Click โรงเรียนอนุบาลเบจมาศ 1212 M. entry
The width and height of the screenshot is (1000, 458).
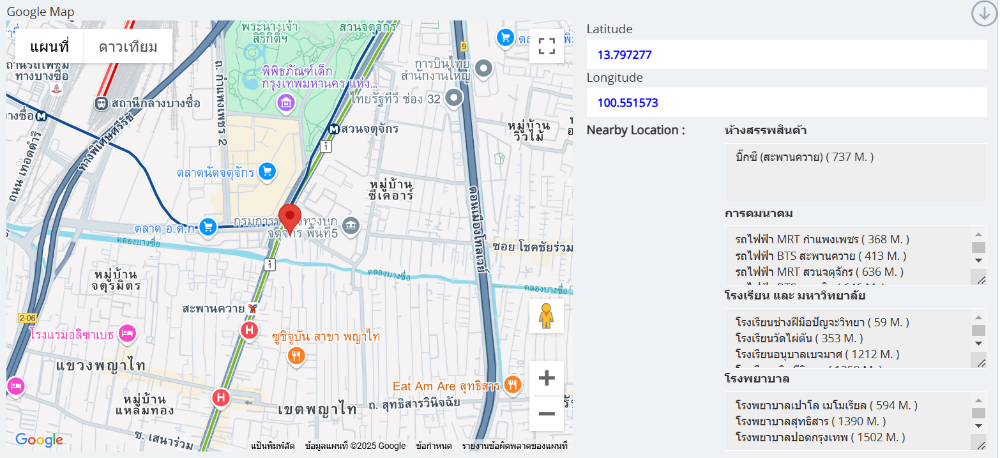coord(817,354)
